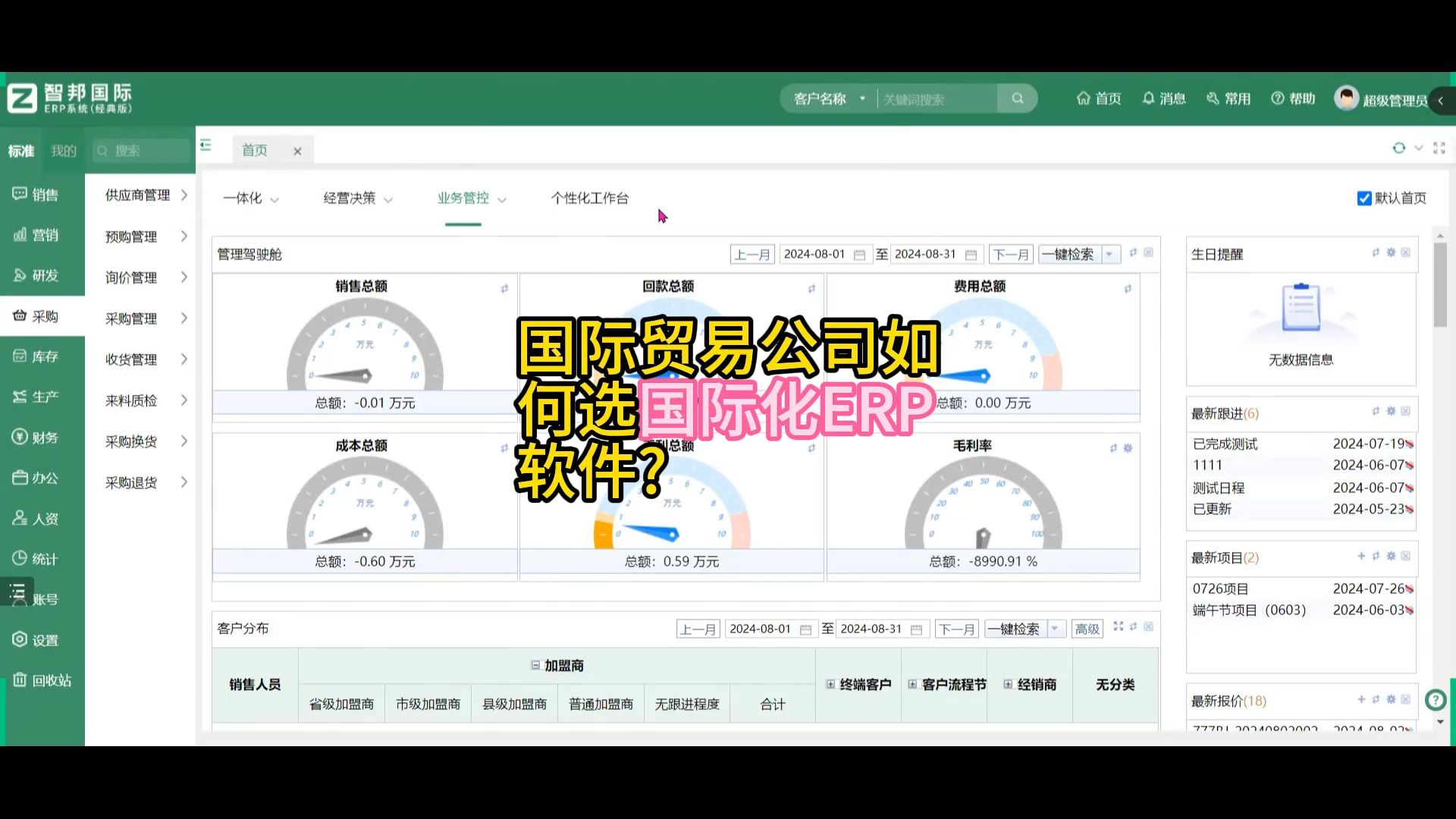Go to 首页 via header home icon
This screenshot has height=819, width=1456.
pyautogui.click(x=1099, y=99)
